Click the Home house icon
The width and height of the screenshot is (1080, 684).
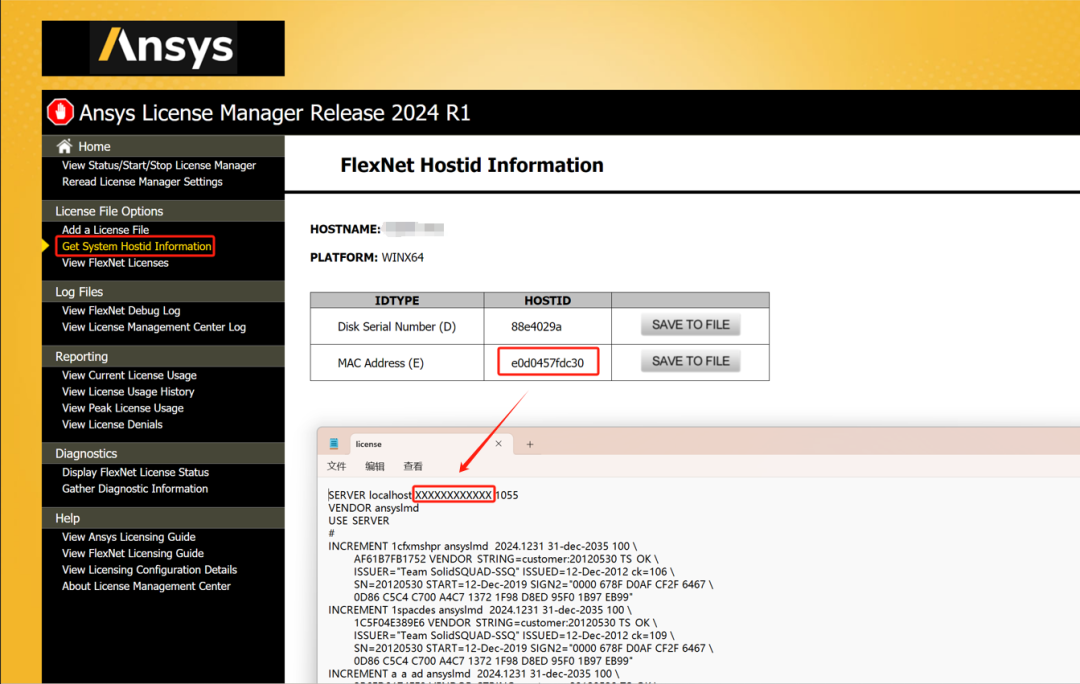[x=65, y=146]
